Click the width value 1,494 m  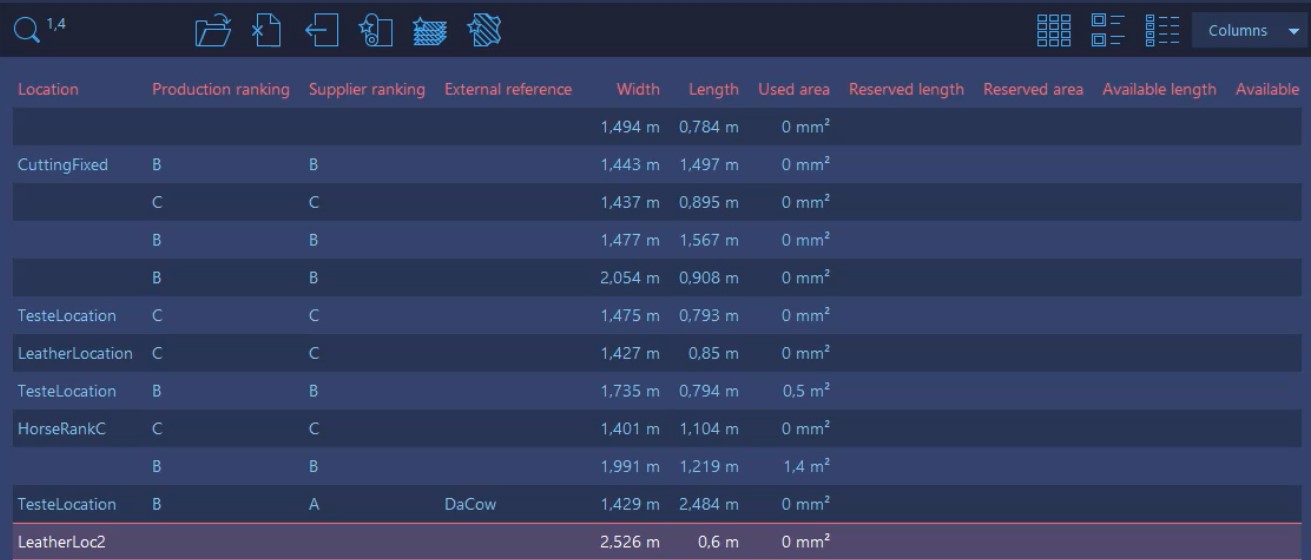(630, 127)
